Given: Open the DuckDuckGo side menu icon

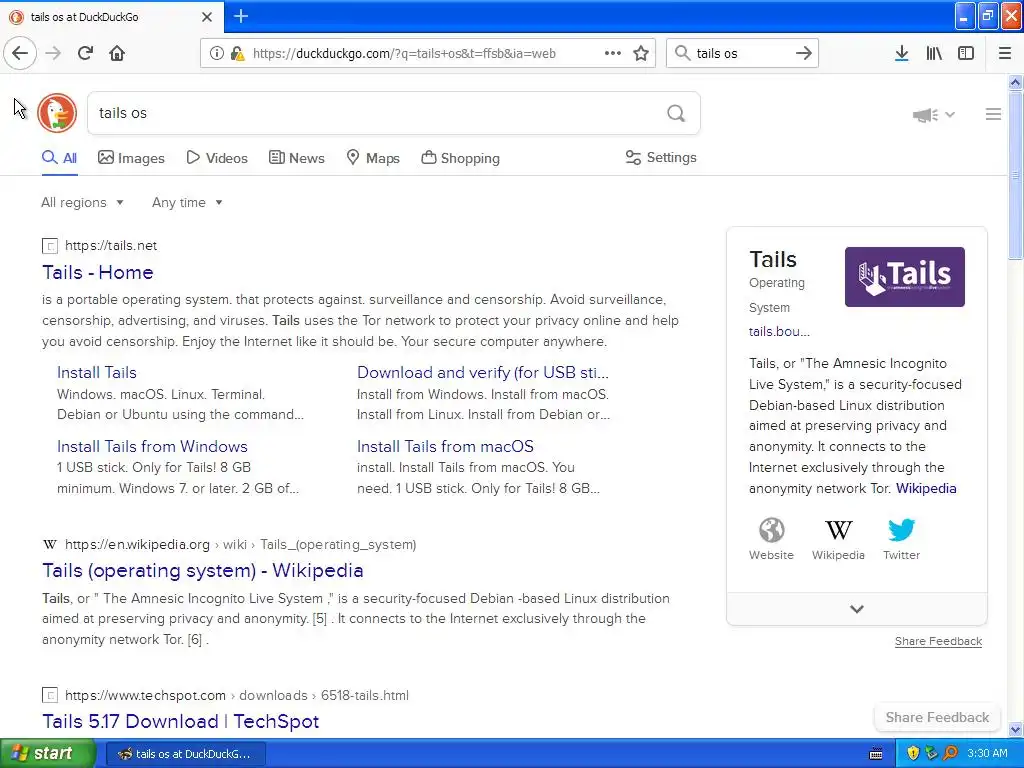Looking at the screenshot, I should [993, 114].
